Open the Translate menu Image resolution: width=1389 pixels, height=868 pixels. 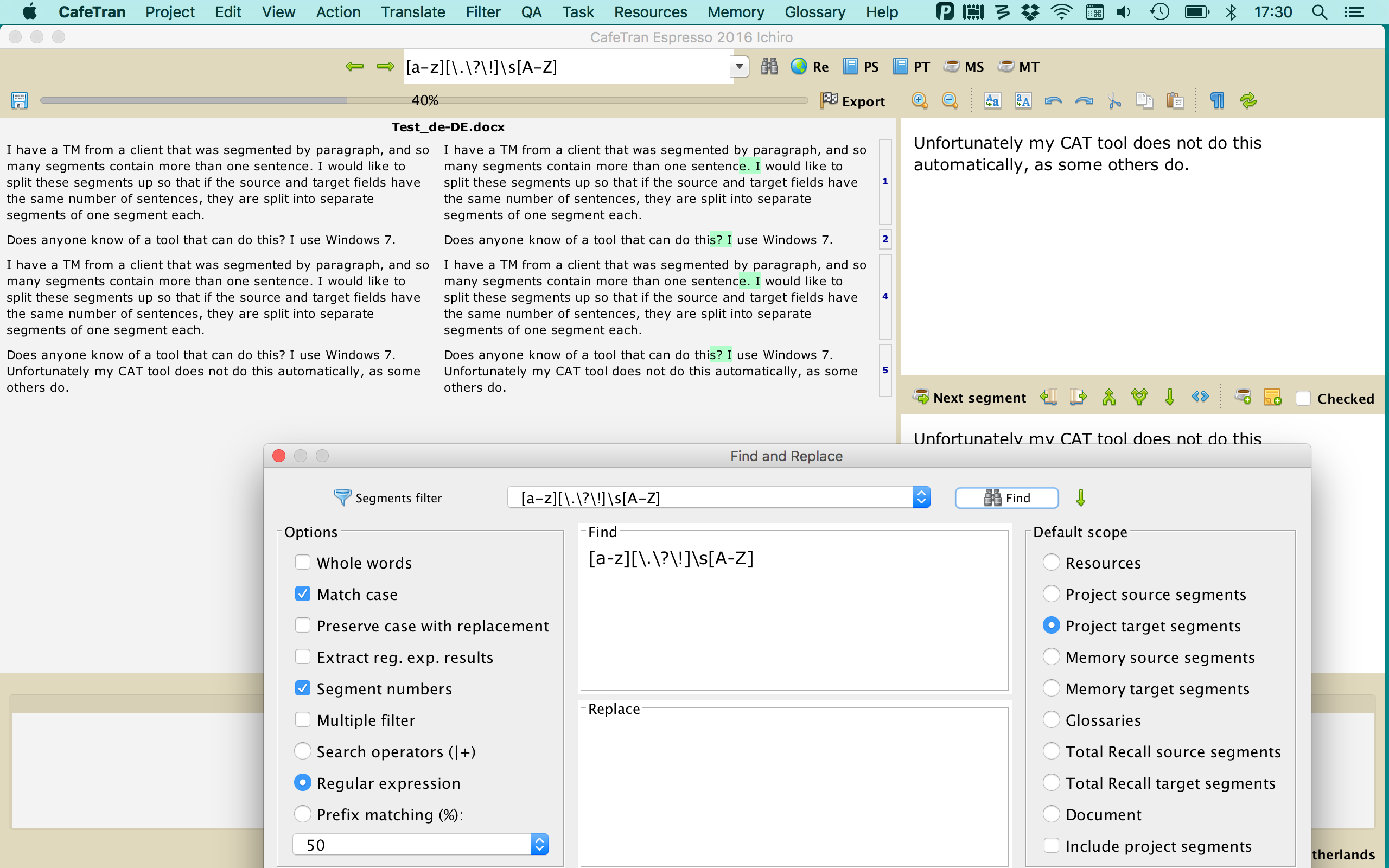coord(413,12)
